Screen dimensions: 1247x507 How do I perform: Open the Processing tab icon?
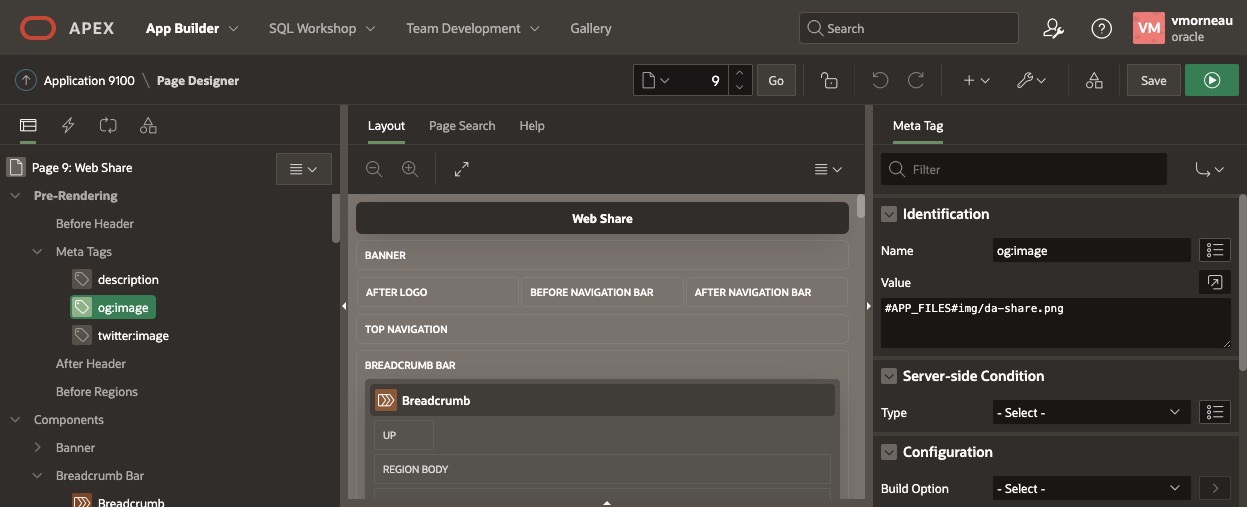pos(108,125)
